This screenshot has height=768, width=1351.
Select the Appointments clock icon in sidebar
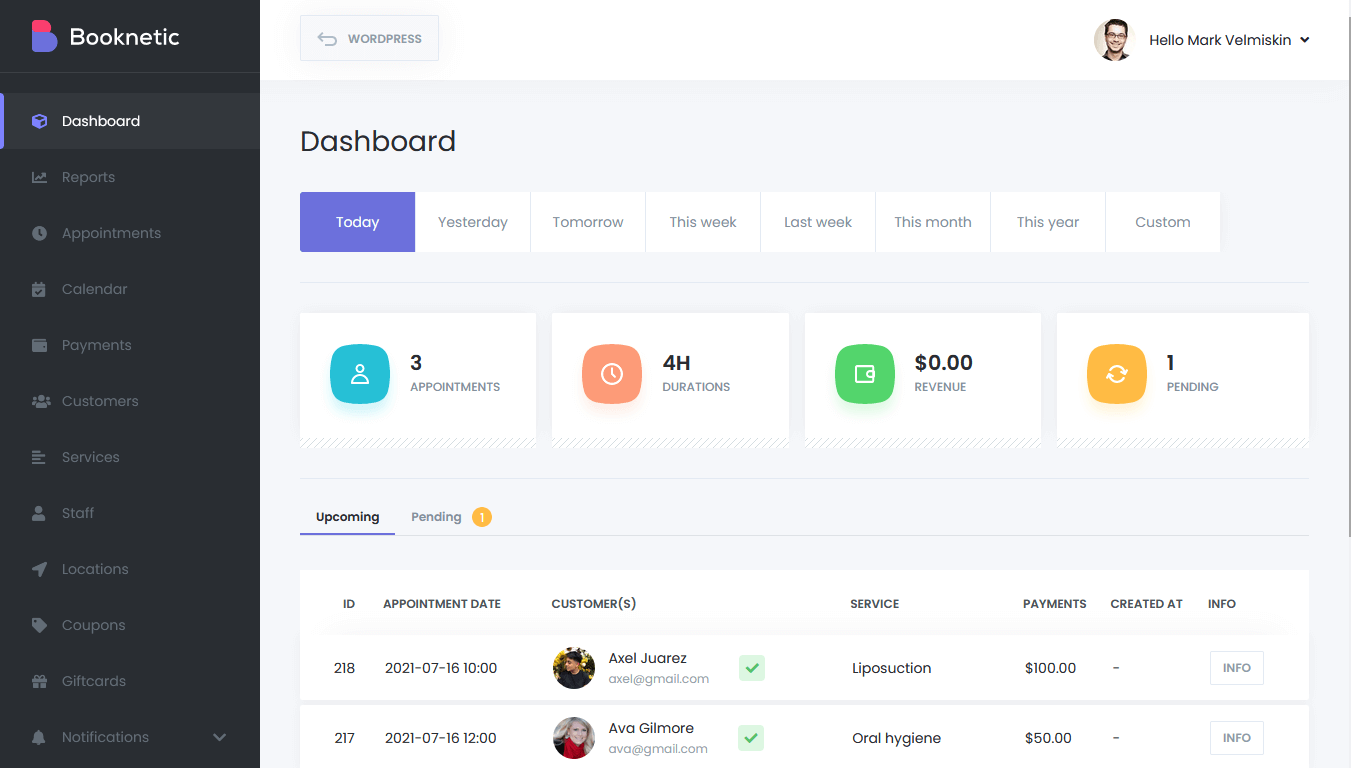coord(39,232)
